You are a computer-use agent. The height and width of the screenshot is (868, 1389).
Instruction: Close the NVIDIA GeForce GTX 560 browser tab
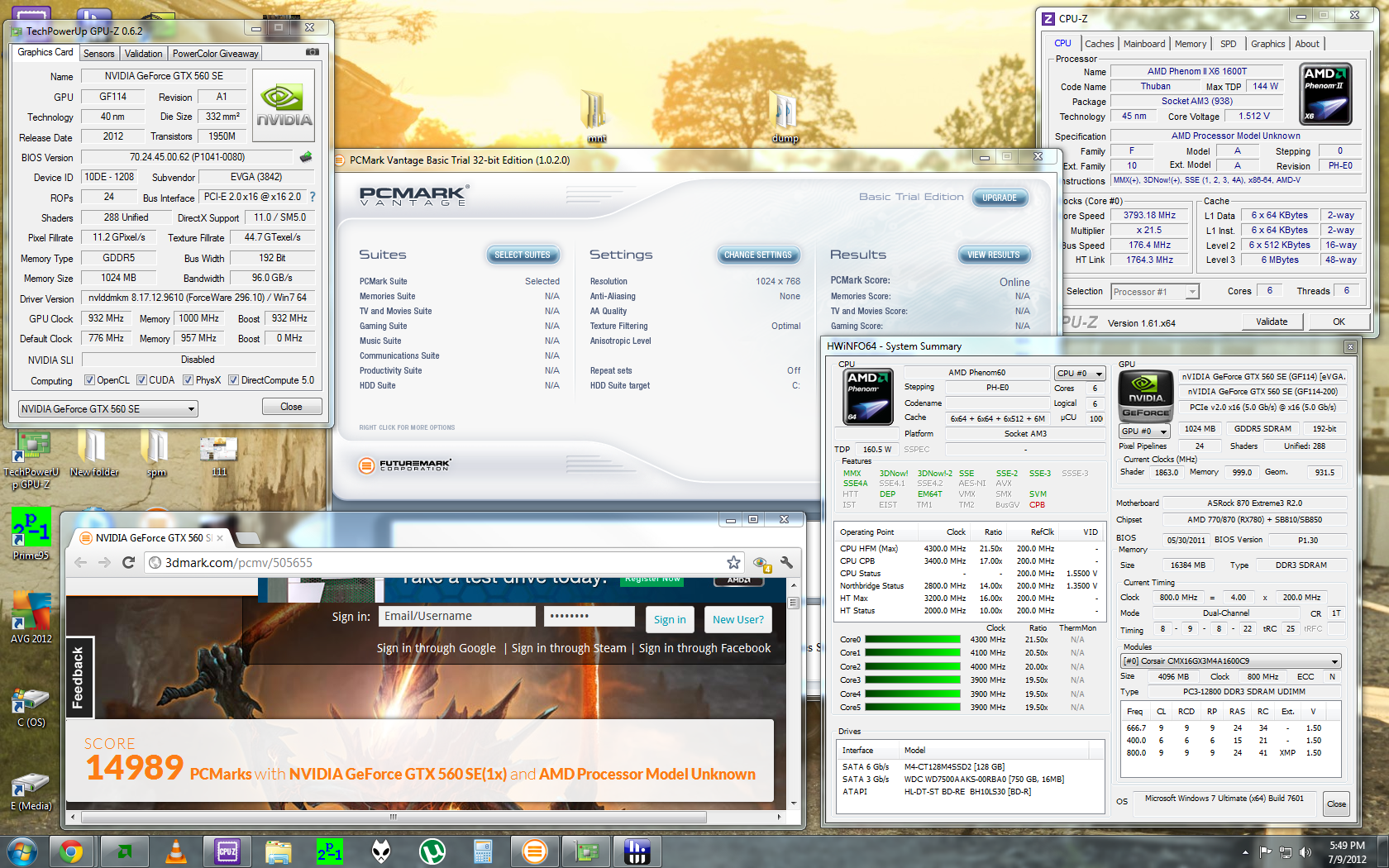coord(220,538)
